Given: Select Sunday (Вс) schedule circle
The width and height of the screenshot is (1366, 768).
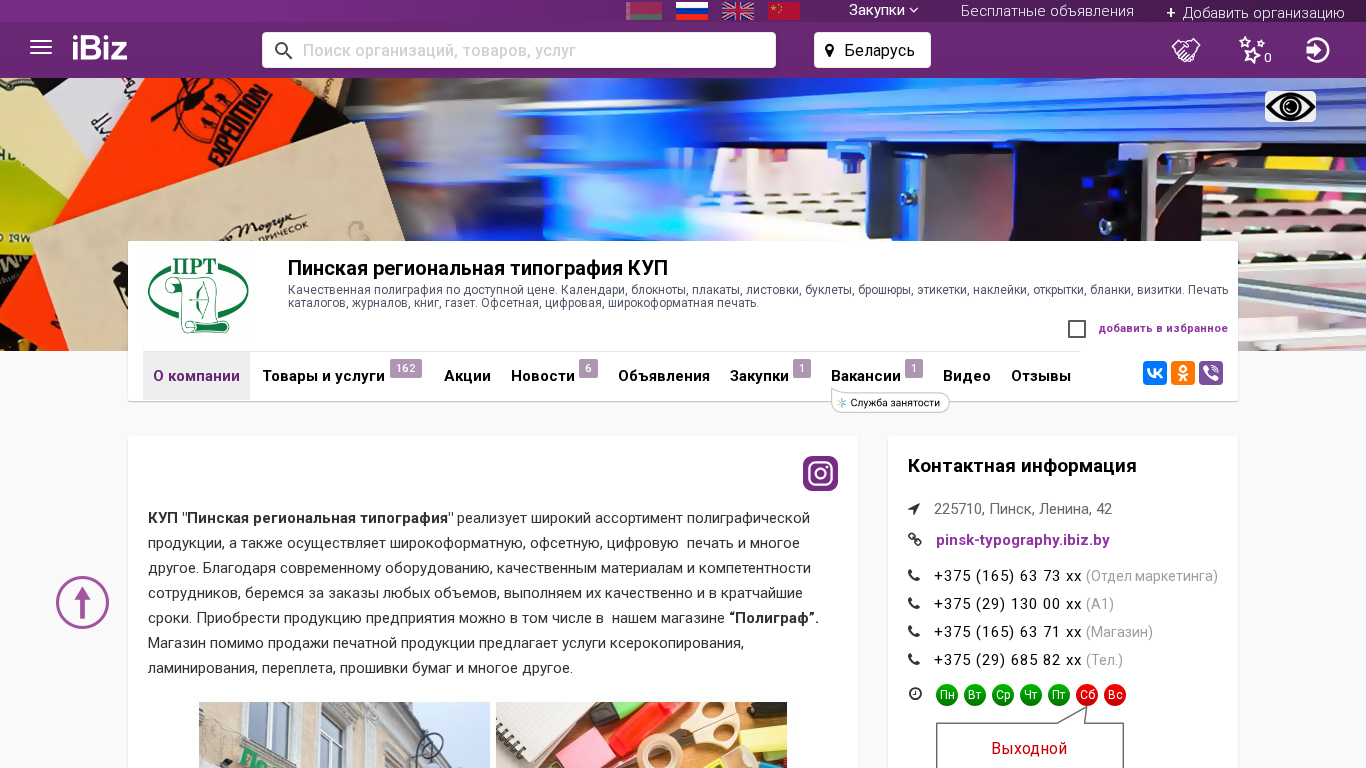Looking at the screenshot, I should pos(1115,695).
